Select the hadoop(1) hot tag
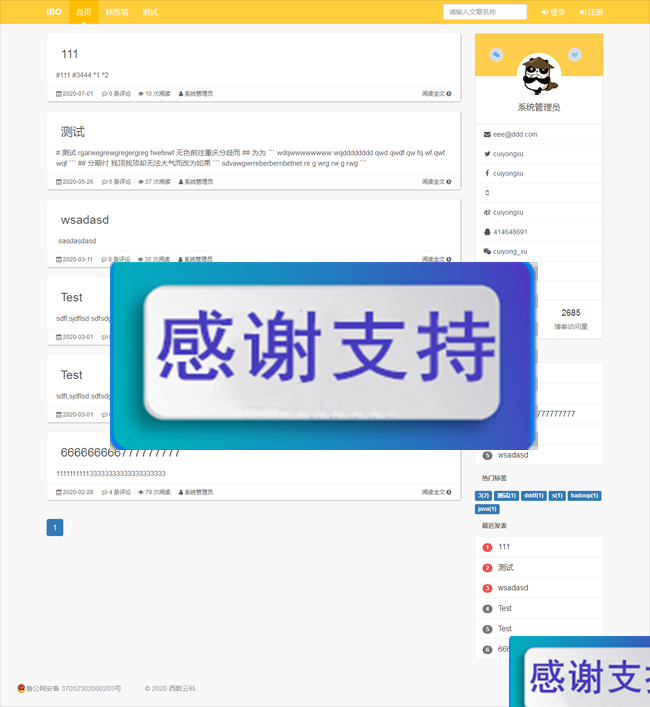 tap(584, 496)
